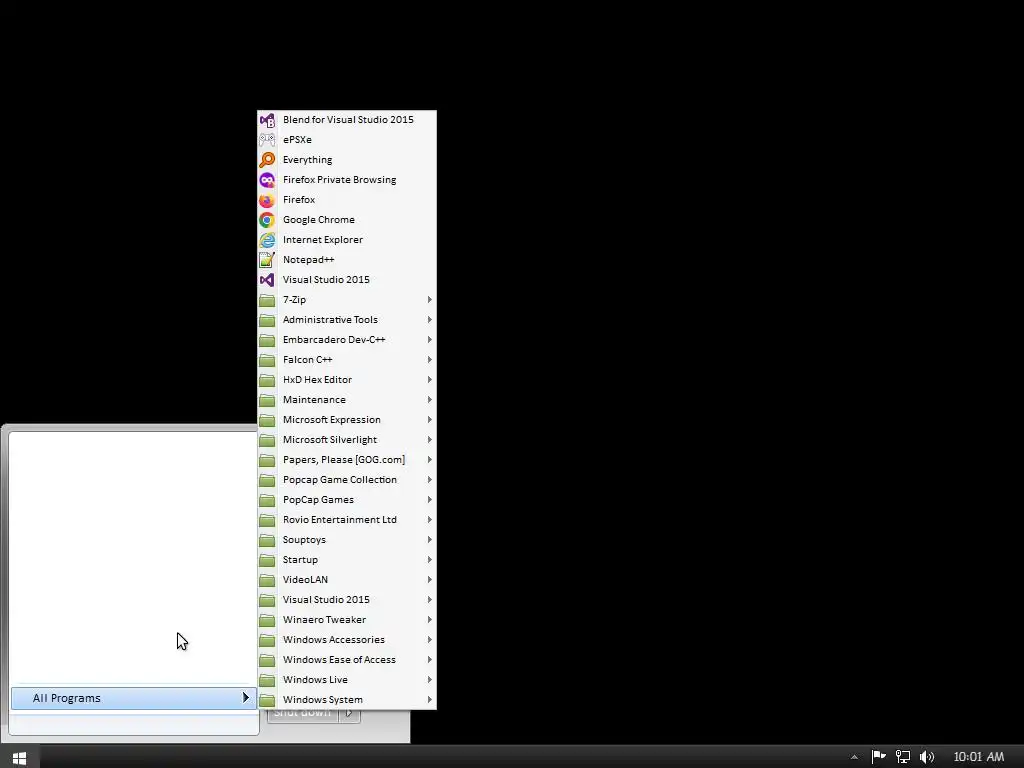Click the purple Visual Studio 2015 app icon
1024x768 pixels.
click(267, 280)
